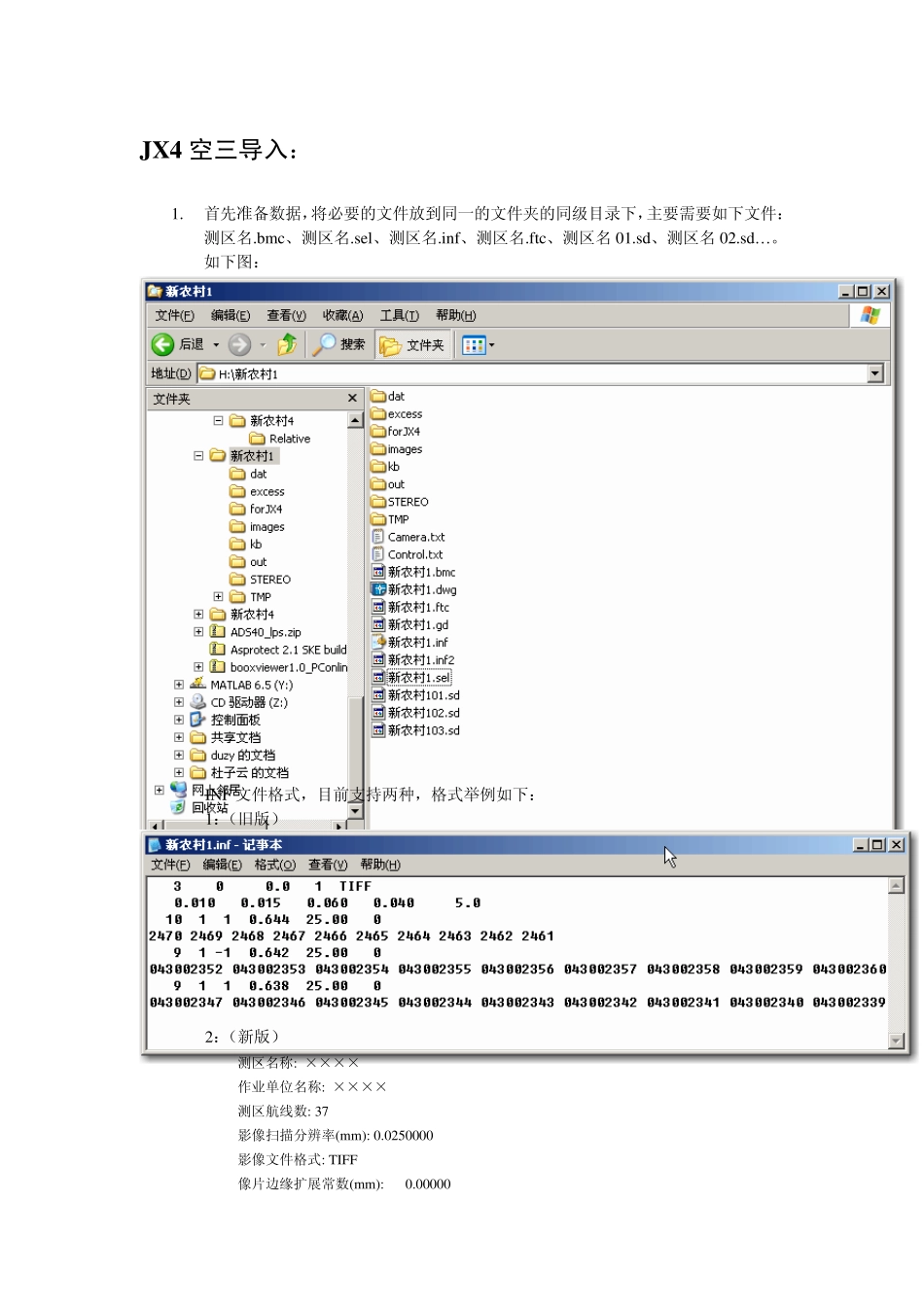The width and height of the screenshot is (924, 1307).
Task: Toggle the Folders pane button
Action: [x=412, y=345]
